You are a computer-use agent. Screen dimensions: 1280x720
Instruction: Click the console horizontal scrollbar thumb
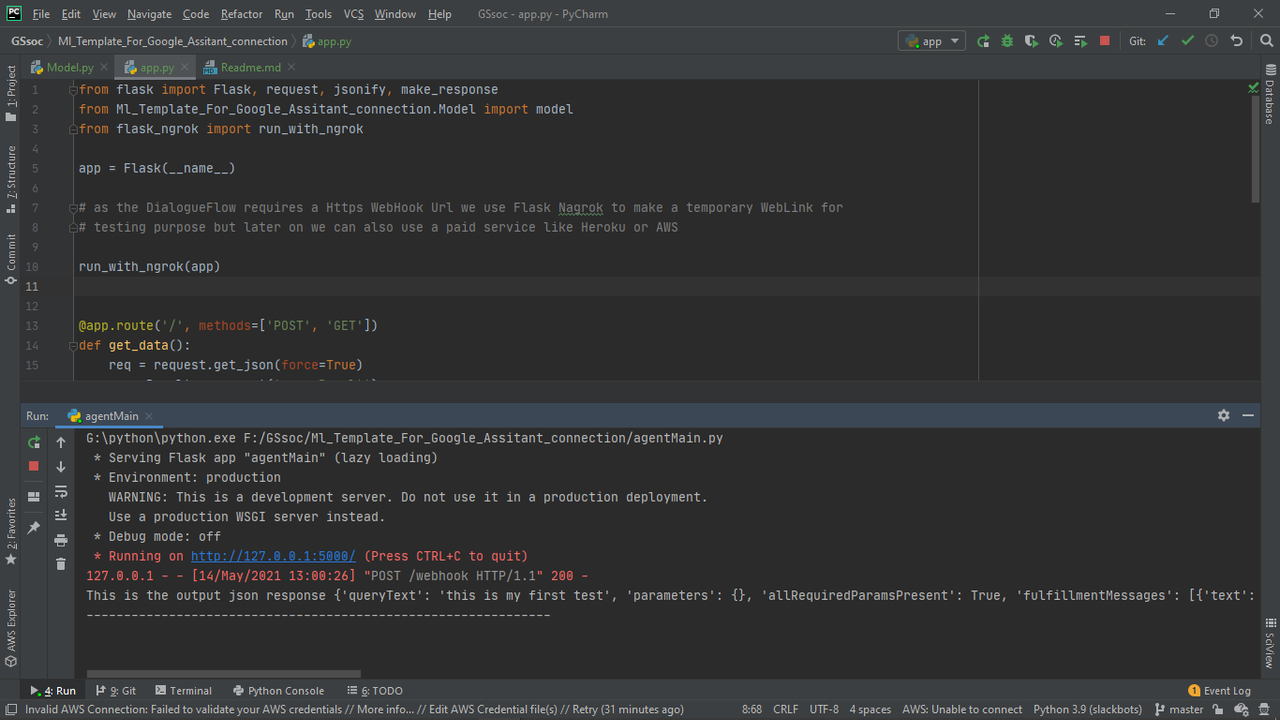click(x=223, y=674)
